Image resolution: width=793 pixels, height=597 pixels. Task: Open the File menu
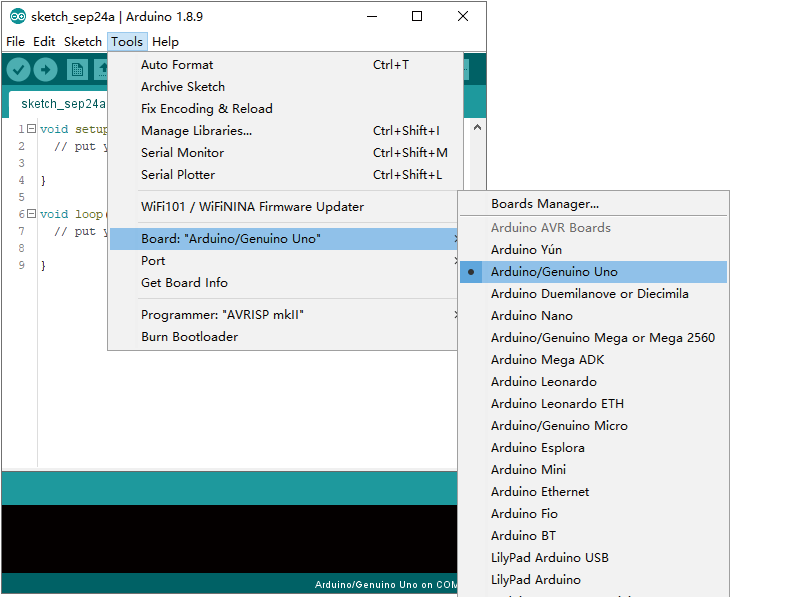pos(15,41)
